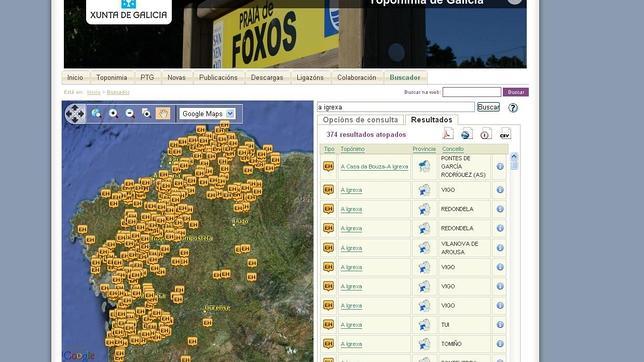This screenshot has width=644, height=362.
Task: Click the full extent globe zoom tool
Action: tap(97, 114)
